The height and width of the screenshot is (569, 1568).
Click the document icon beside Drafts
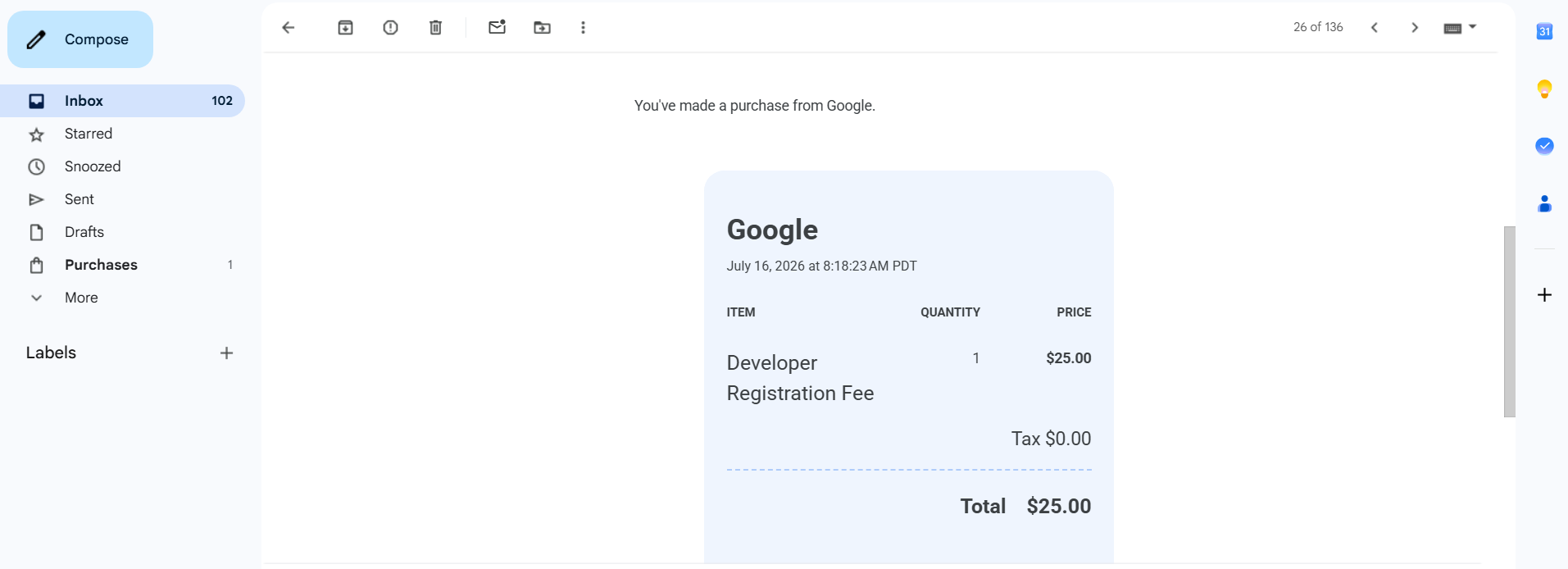[x=36, y=233]
